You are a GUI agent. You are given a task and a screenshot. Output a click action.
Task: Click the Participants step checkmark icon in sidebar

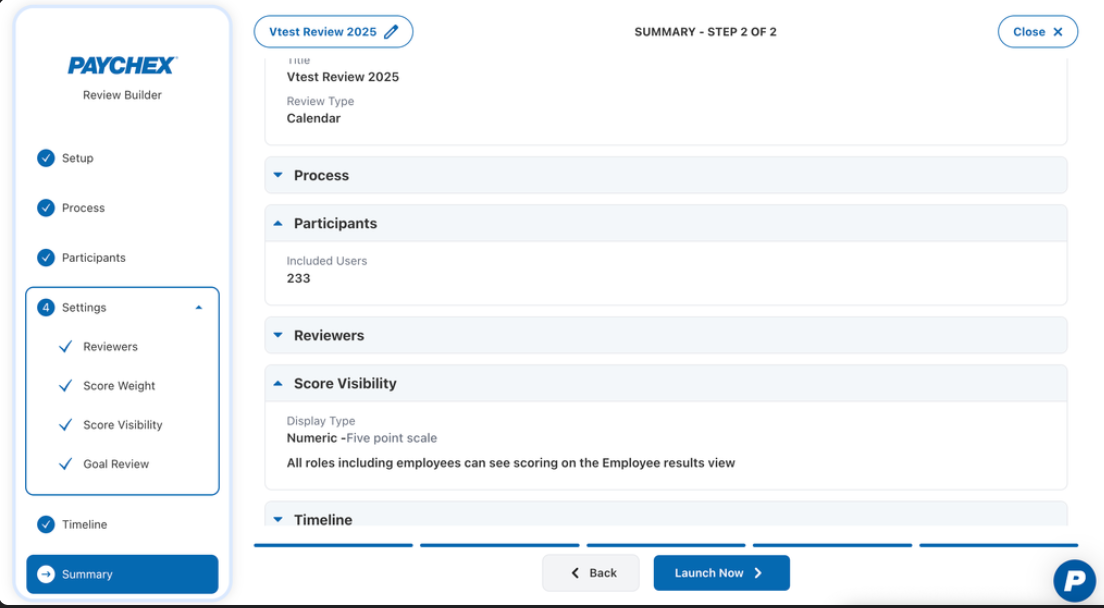(x=46, y=258)
